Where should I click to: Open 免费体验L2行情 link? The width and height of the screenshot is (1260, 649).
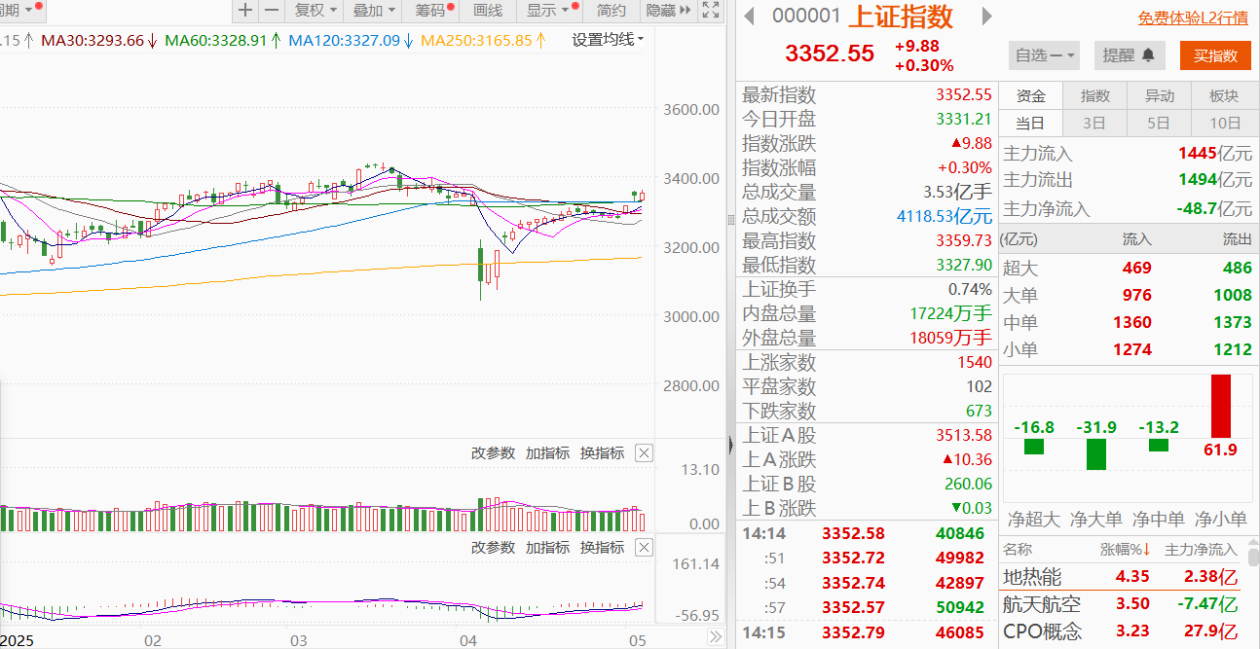click(x=1193, y=18)
